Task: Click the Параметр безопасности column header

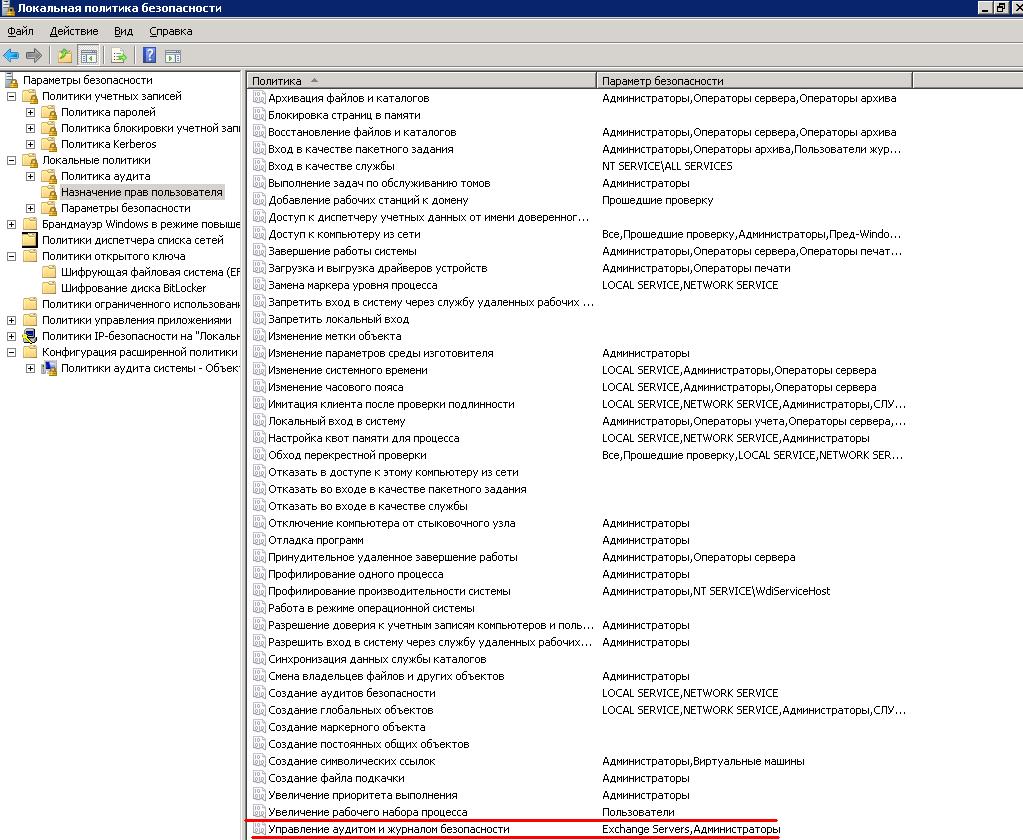Action: coord(755,81)
